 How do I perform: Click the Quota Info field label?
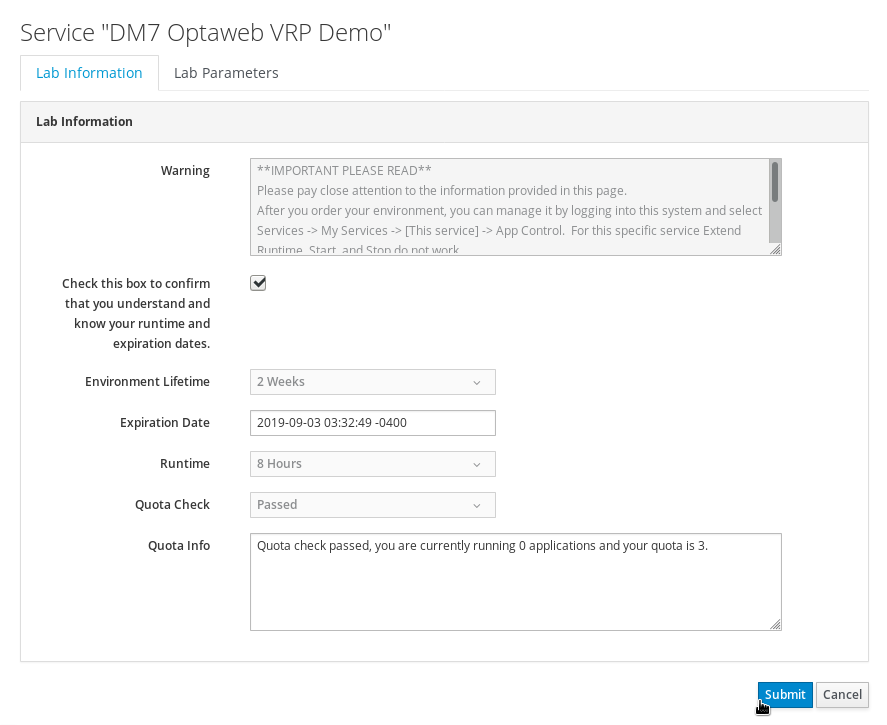point(178,546)
